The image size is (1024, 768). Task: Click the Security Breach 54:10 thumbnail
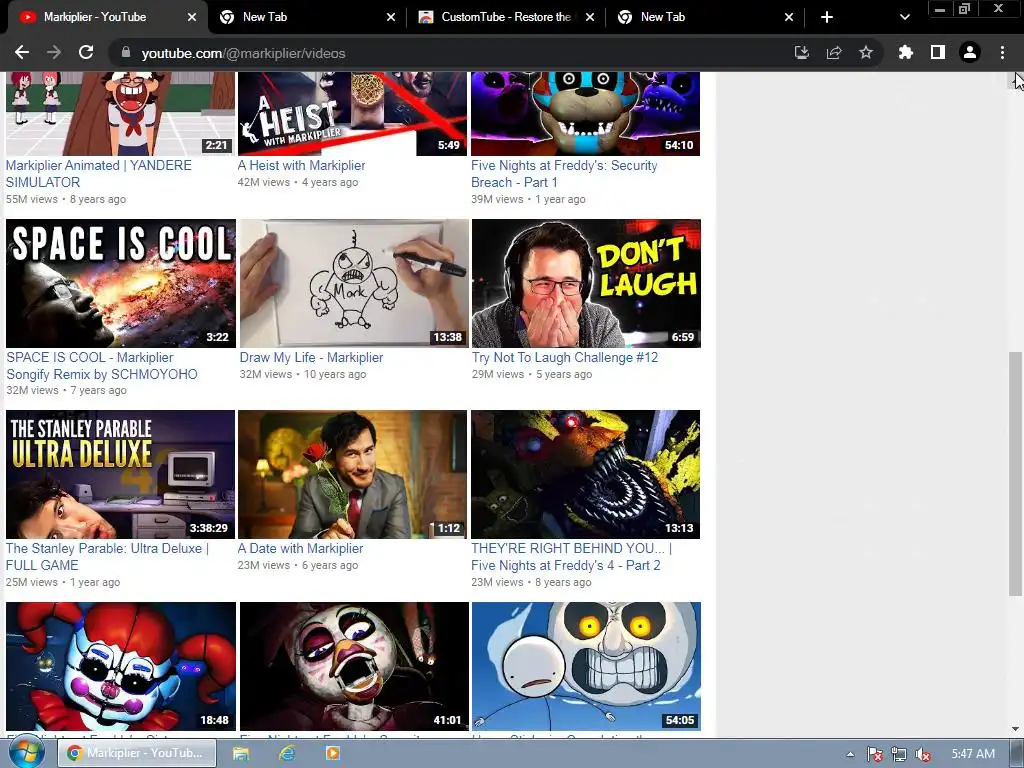pos(585,114)
